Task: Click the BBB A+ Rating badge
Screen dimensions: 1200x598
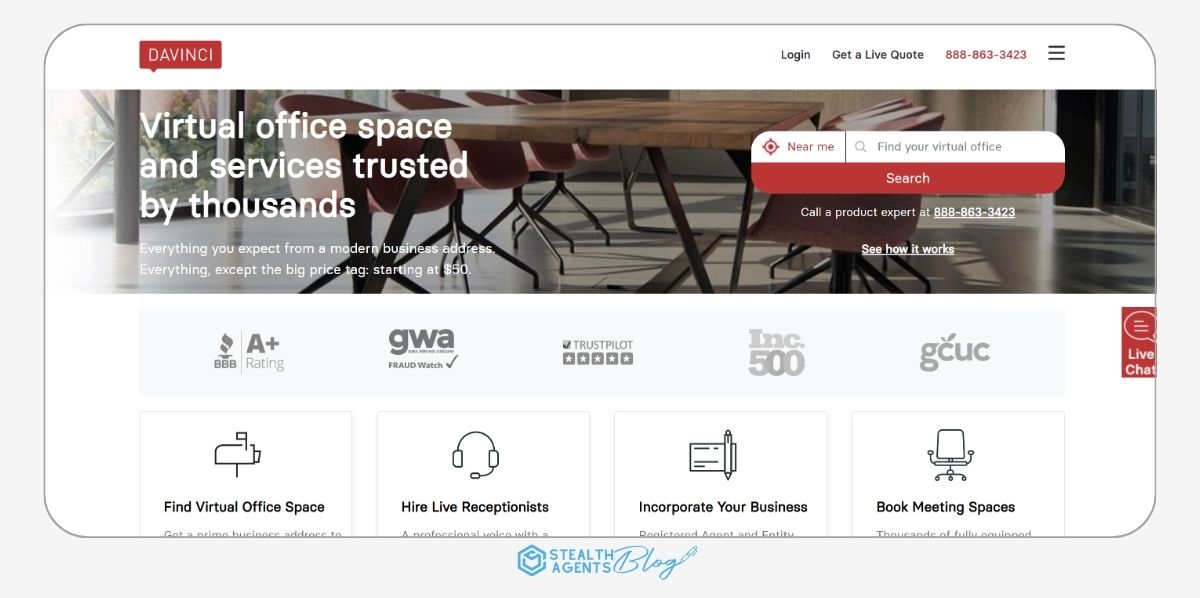Action: pyautogui.click(x=249, y=352)
